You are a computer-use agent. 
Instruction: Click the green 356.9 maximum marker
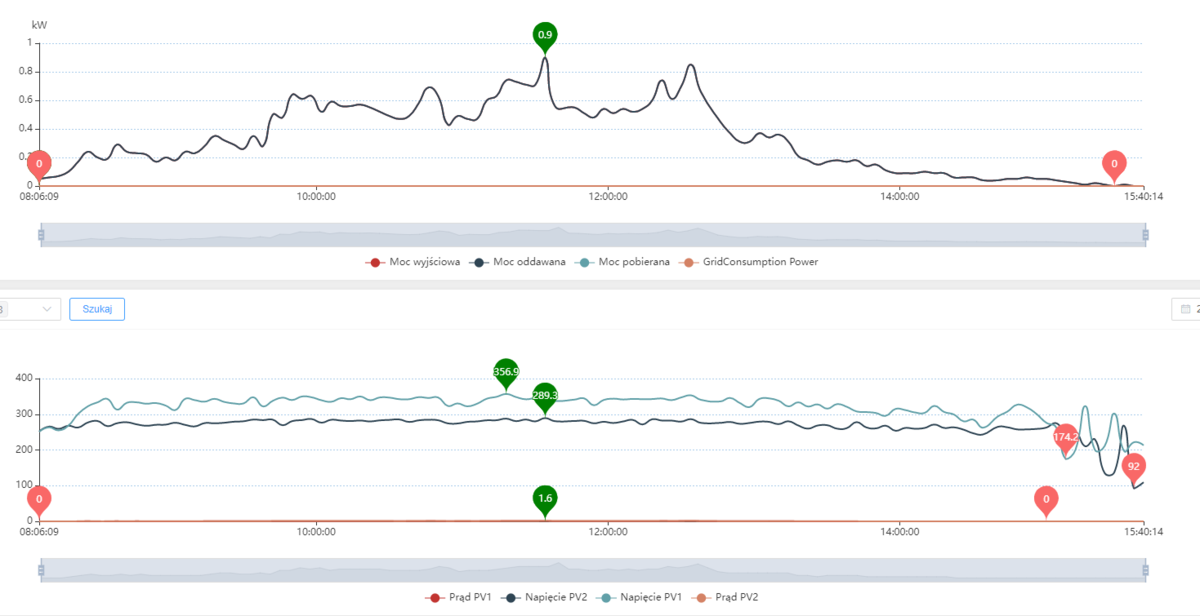[506, 371]
